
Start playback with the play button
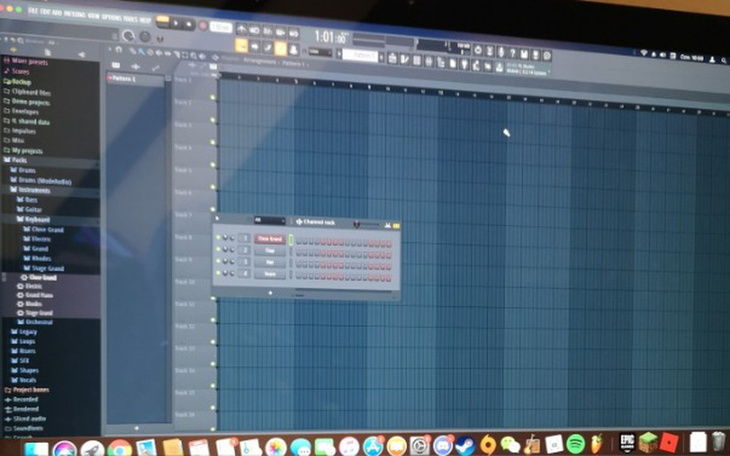(176, 22)
